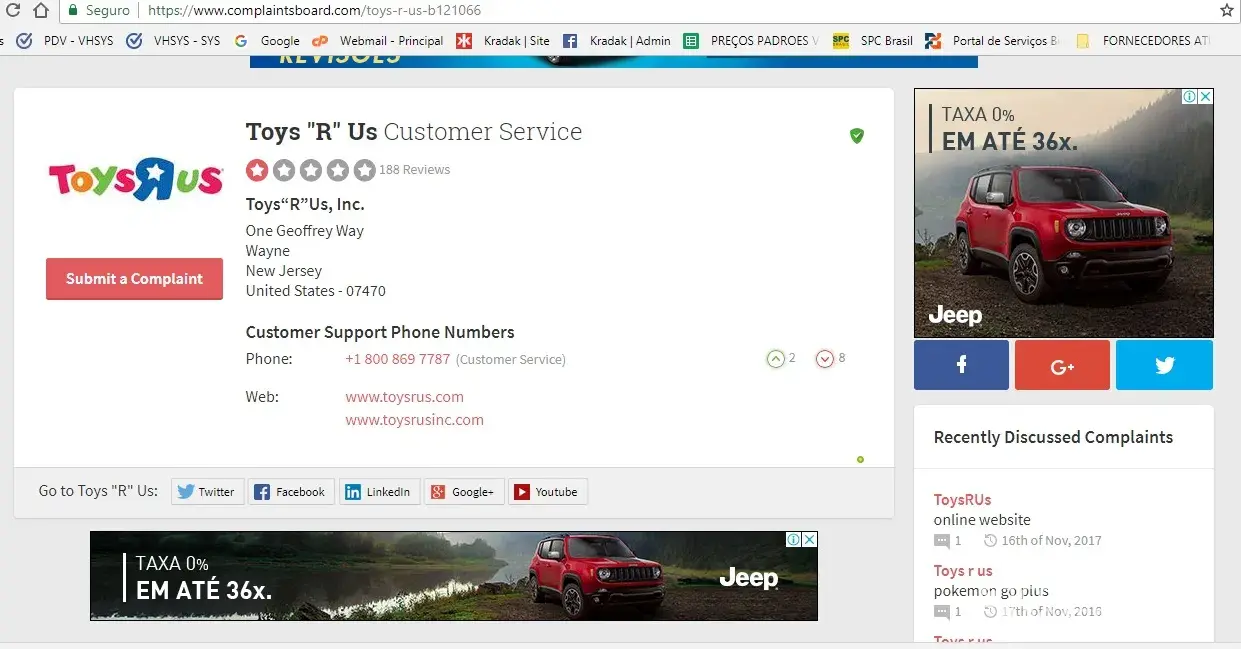The width and height of the screenshot is (1241, 649).
Task: Click the Jeep sidebar advertisement image
Action: pos(1064,213)
